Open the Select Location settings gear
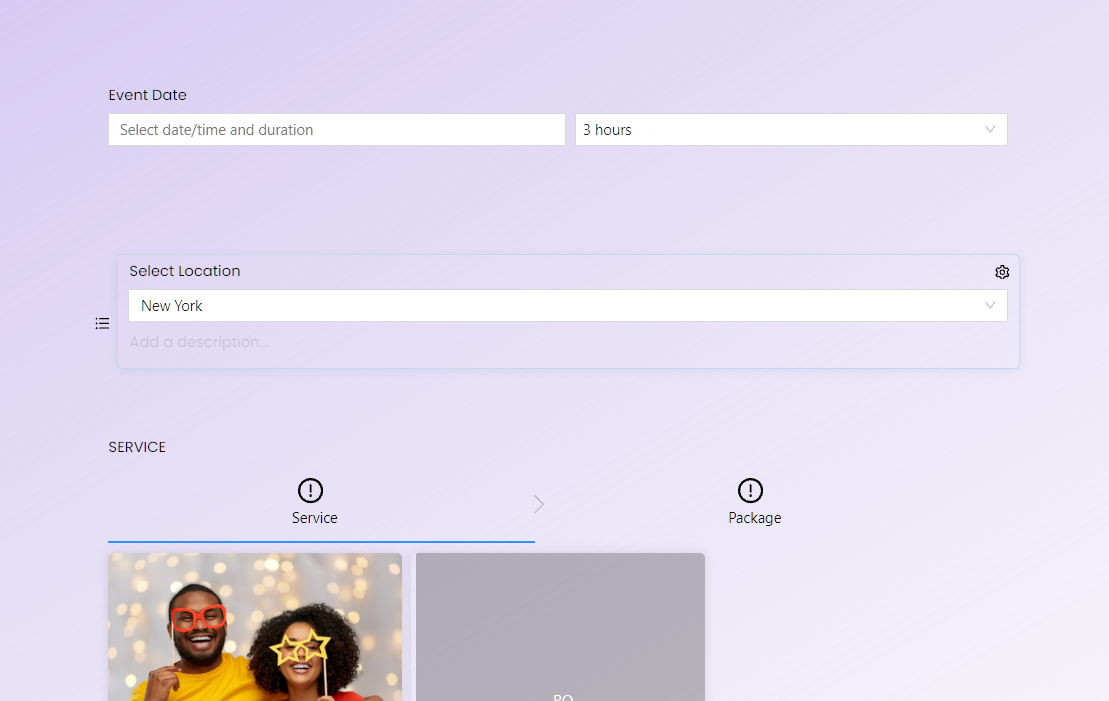Viewport: 1109px width, 701px height. tap(1001, 272)
